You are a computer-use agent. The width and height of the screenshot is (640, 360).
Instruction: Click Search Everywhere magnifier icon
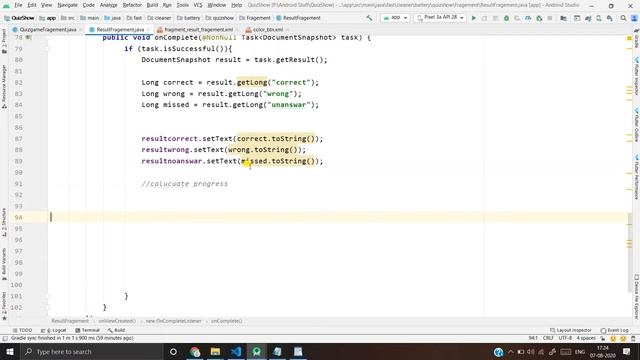[x=623, y=18]
